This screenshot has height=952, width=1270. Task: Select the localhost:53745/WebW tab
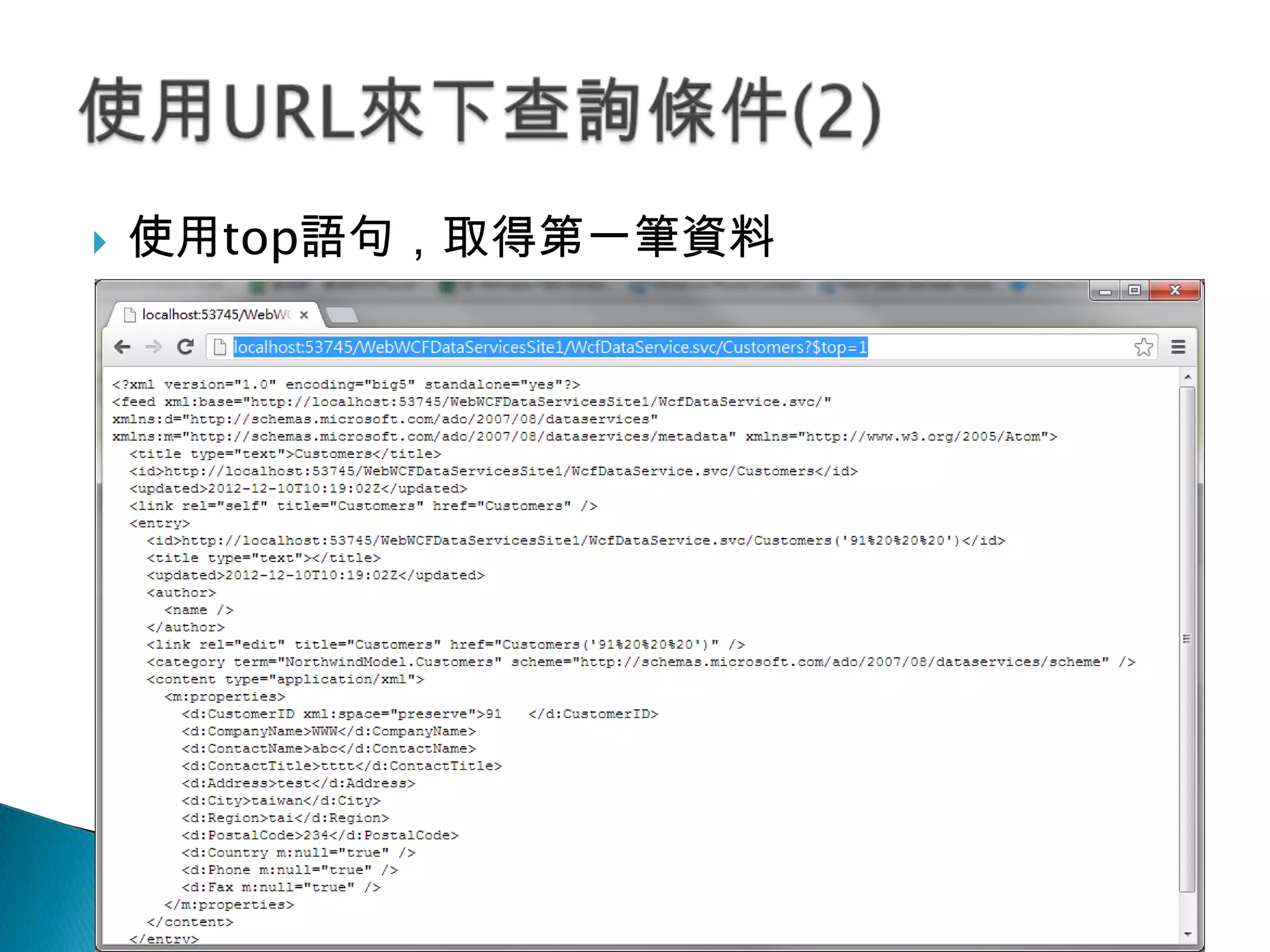(x=216, y=314)
